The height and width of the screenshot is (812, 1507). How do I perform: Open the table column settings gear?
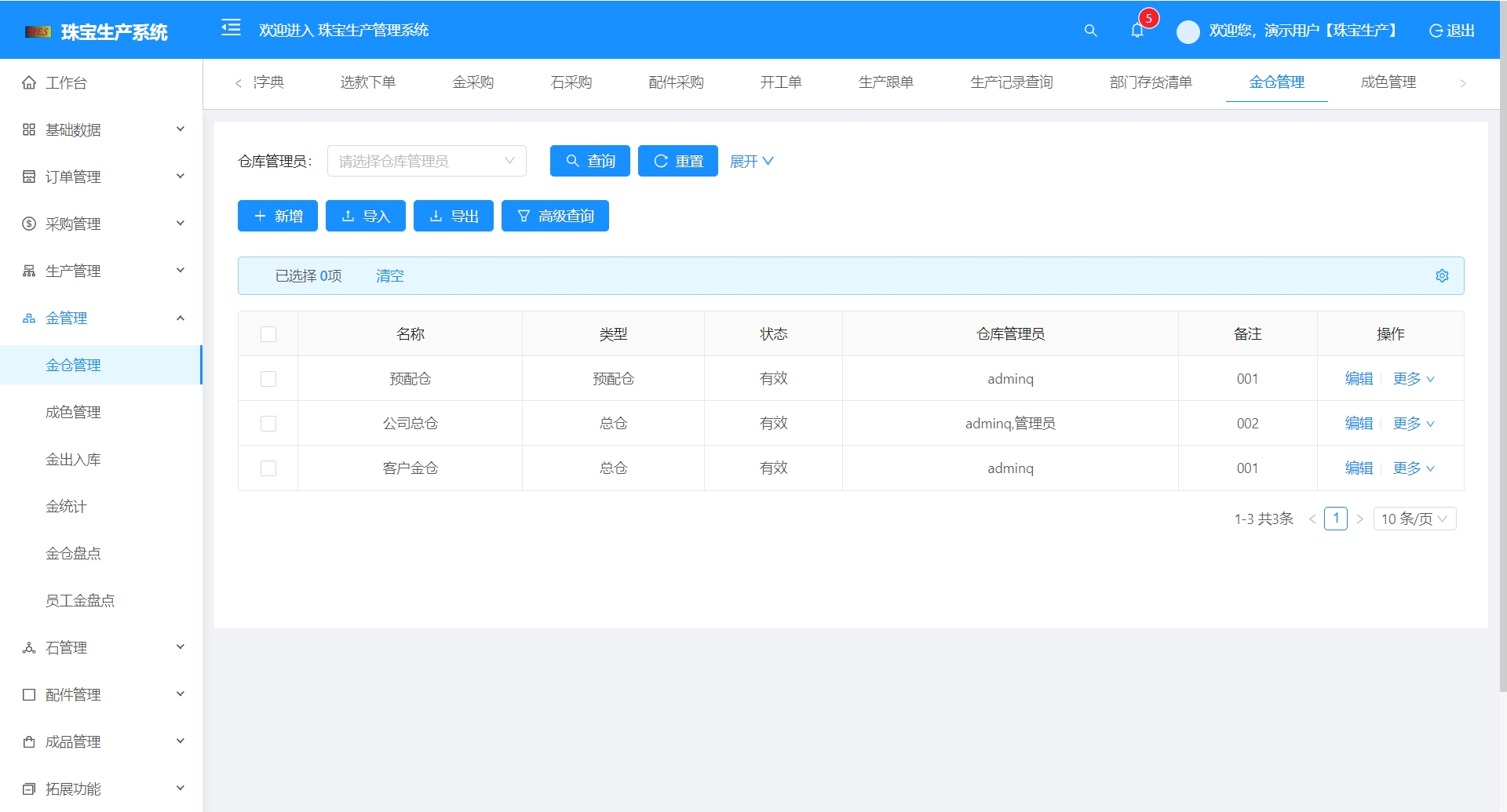(1442, 275)
